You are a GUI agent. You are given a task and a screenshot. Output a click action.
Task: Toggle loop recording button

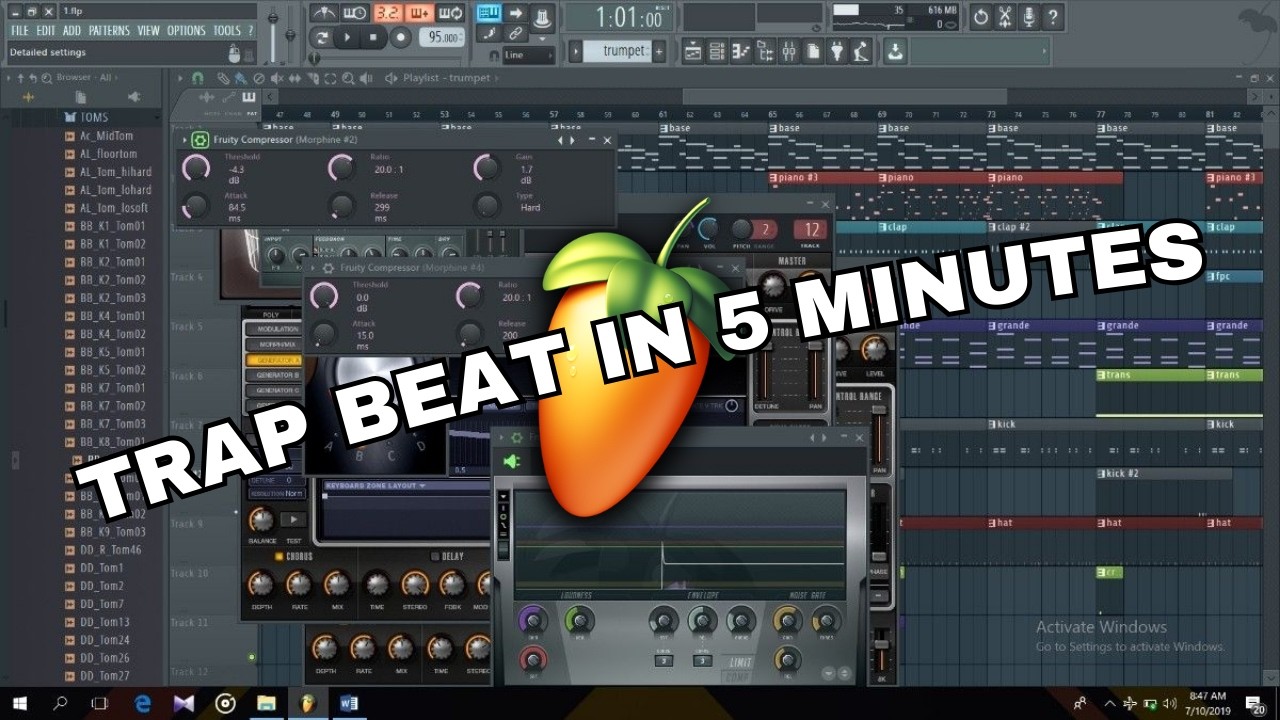pyautogui.click(x=451, y=13)
